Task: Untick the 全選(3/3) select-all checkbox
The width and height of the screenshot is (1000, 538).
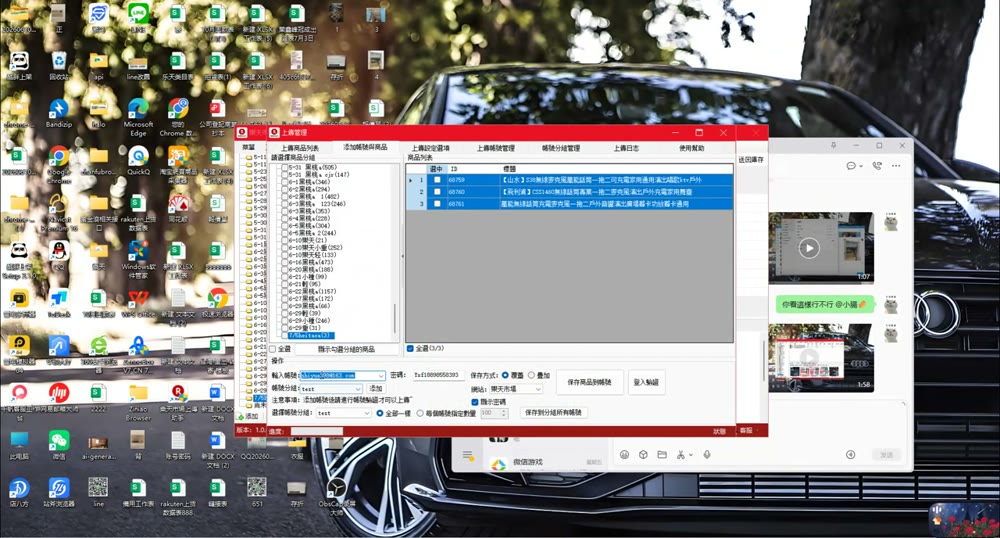Action: click(x=410, y=349)
